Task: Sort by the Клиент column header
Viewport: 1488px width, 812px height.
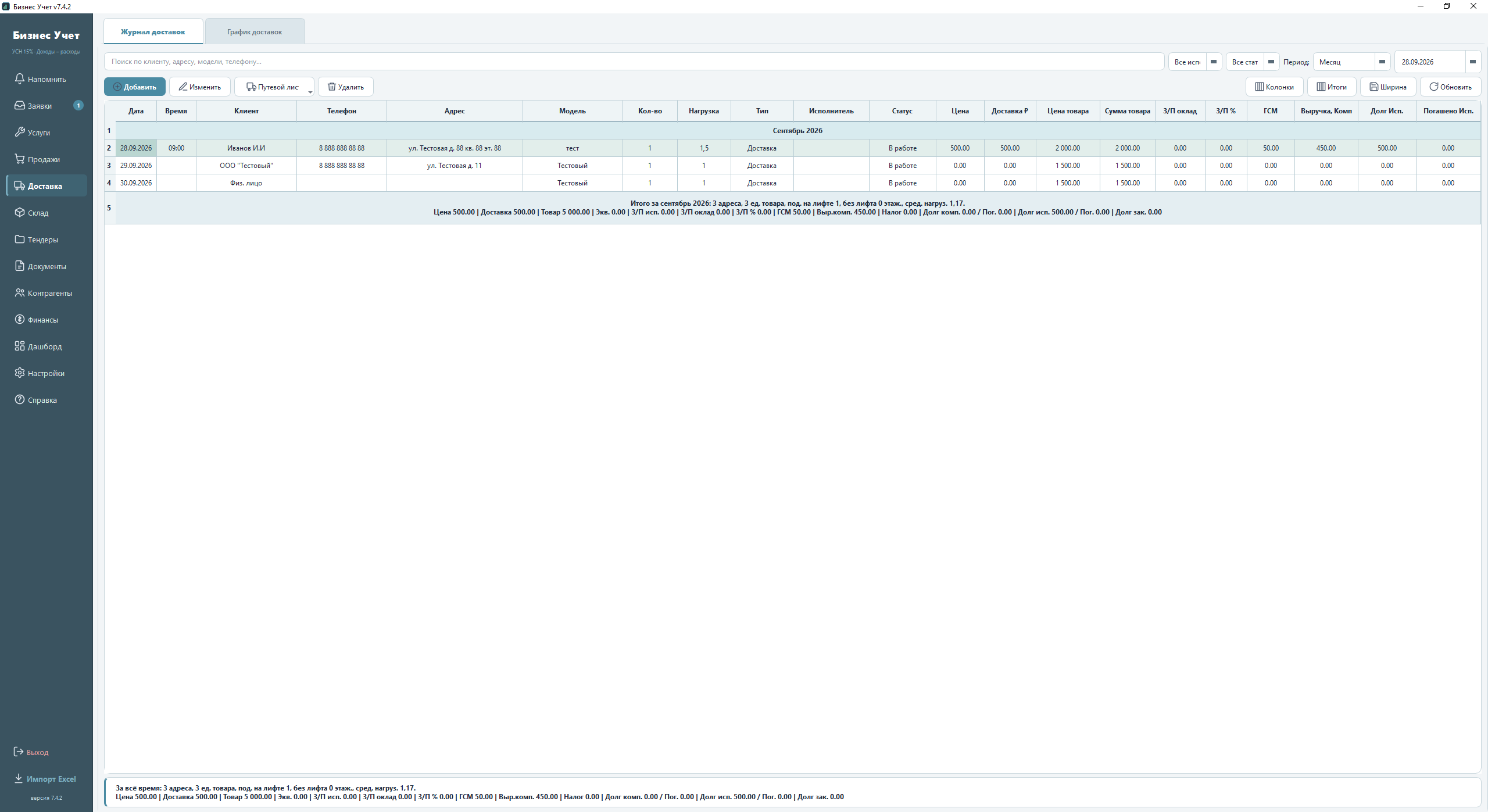Action: (x=246, y=111)
